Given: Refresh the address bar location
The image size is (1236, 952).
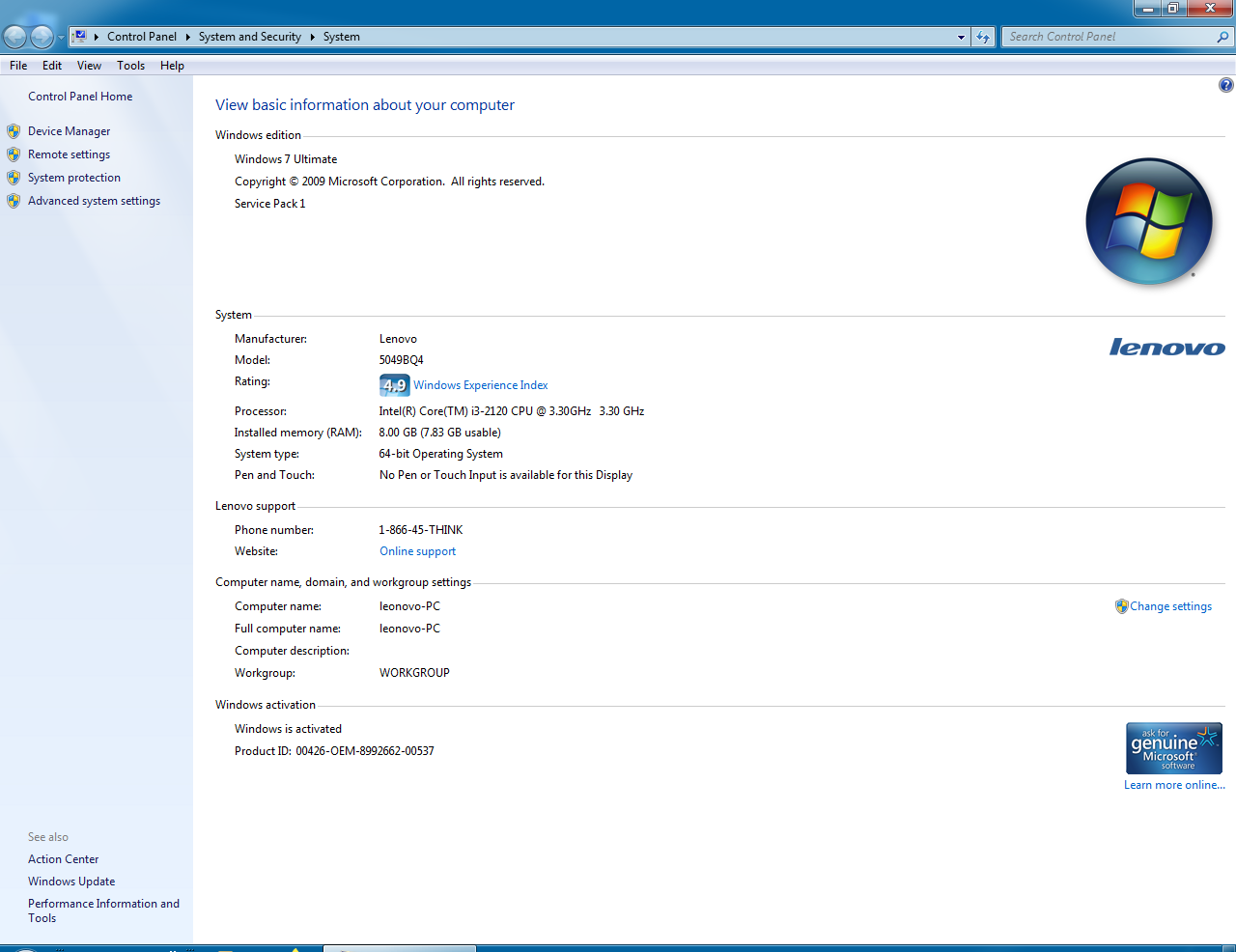Looking at the screenshot, I should click(x=983, y=37).
